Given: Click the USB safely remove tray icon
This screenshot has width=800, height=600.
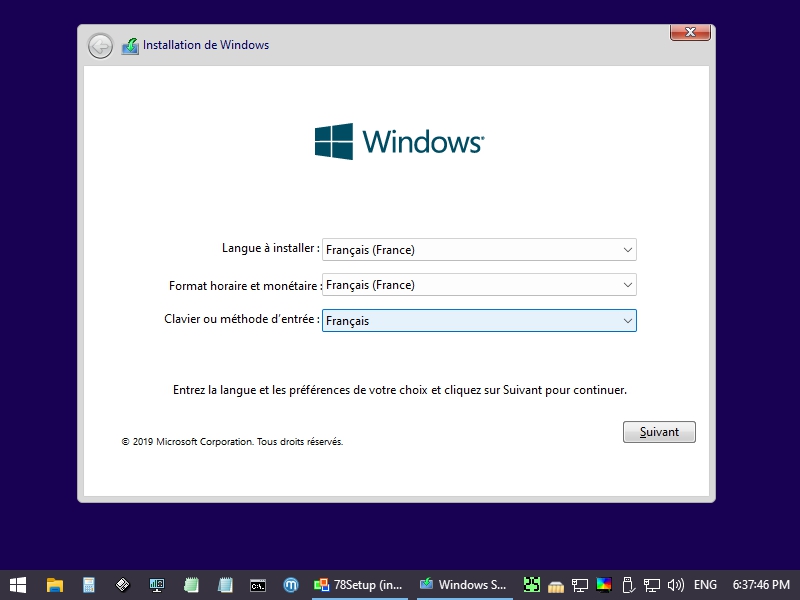Looking at the screenshot, I should tap(628, 584).
